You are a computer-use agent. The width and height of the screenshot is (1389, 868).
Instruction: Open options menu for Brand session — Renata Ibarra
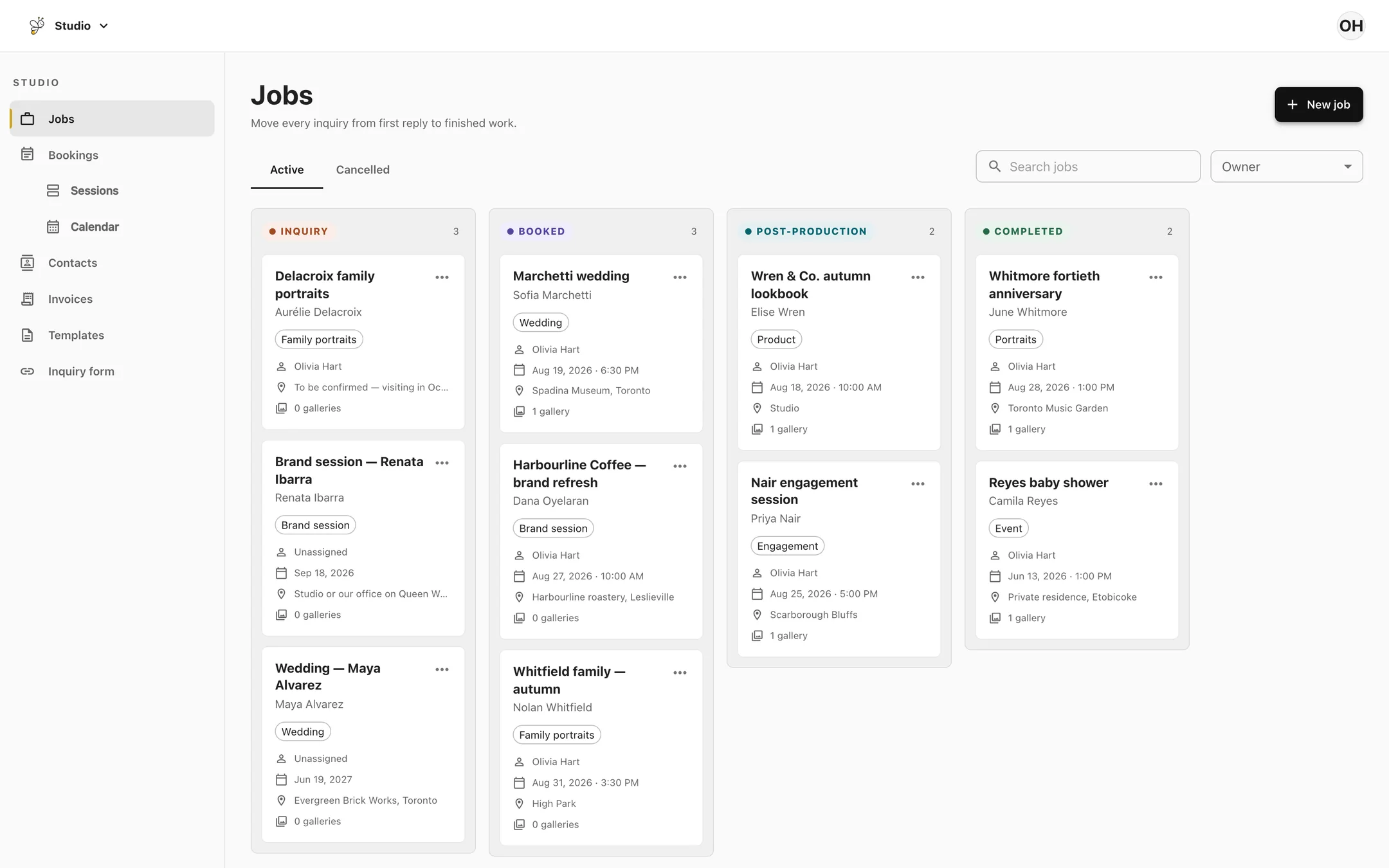click(442, 463)
